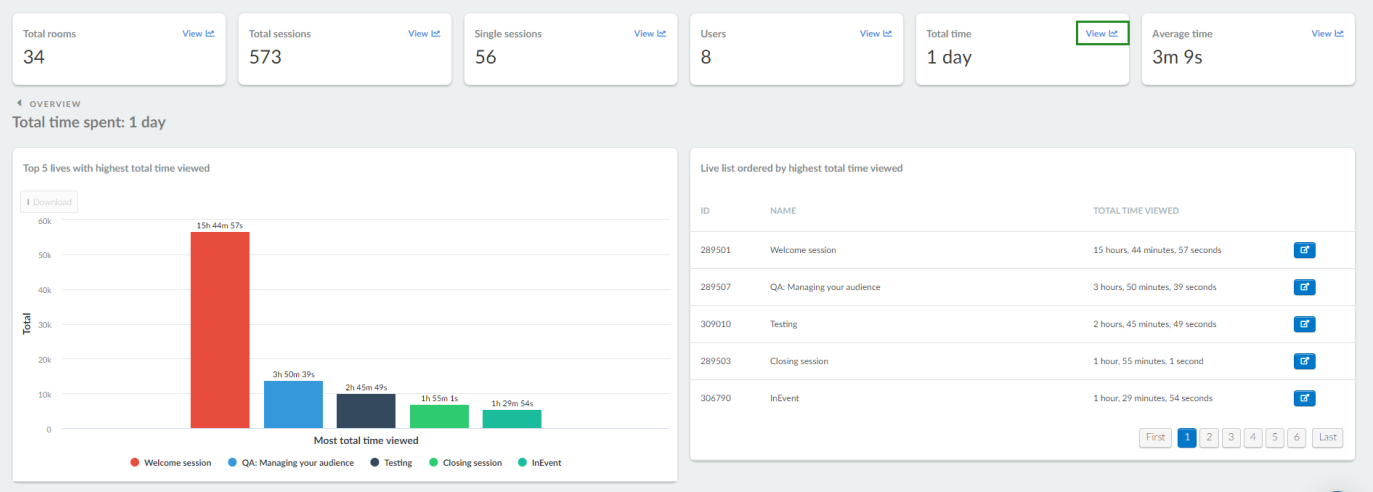This screenshot has width=1373, height=492.
Task: Toggle Testing dark legend entry
Action: point(391,463)
